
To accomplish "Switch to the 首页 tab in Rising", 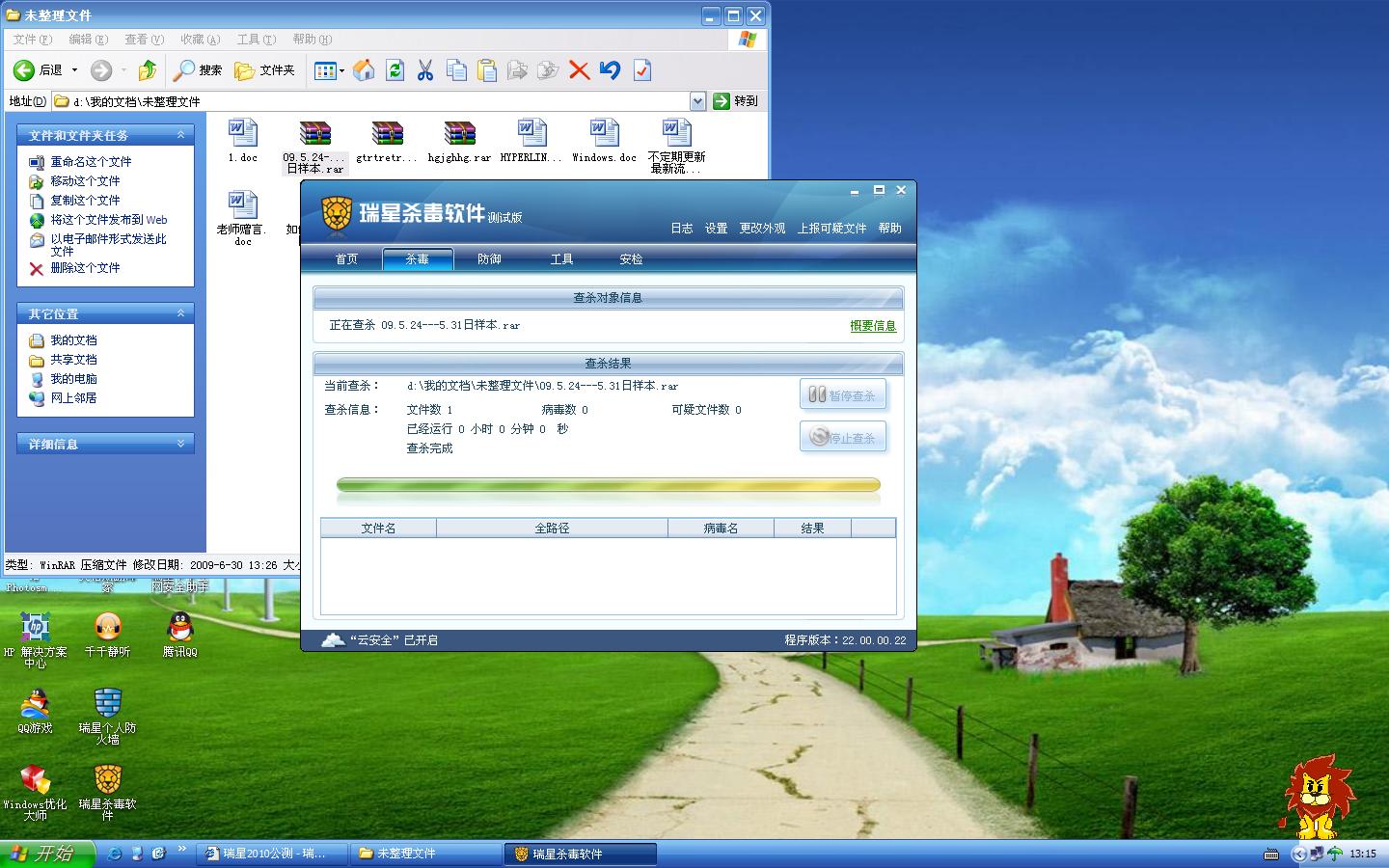I will pyautogui.click(x=346, y=258).
